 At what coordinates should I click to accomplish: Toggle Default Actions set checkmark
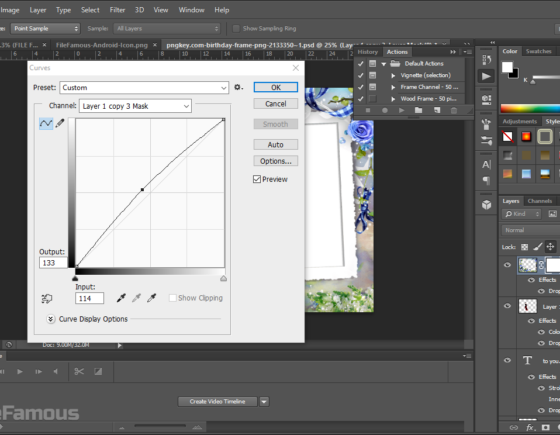click(x=361, y=64)
